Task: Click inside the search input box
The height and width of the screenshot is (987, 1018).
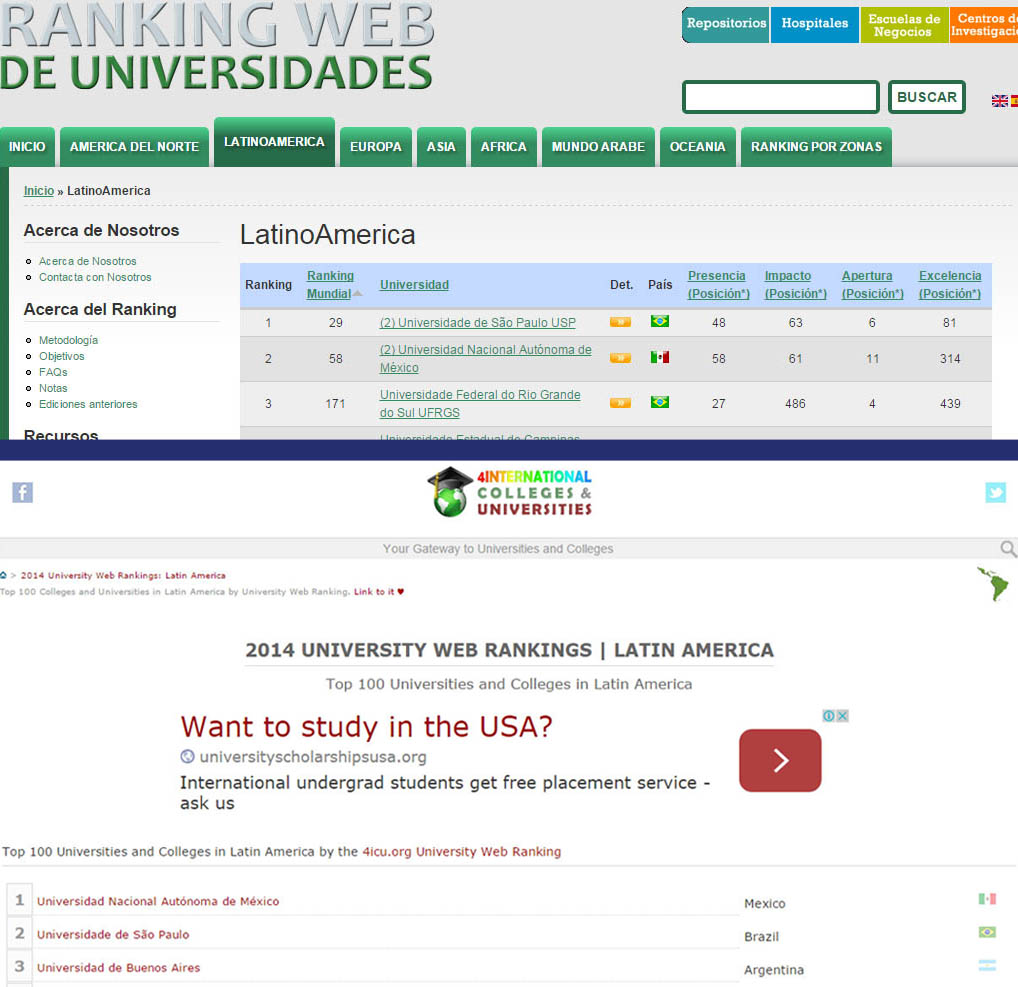Action: (780, 97)
